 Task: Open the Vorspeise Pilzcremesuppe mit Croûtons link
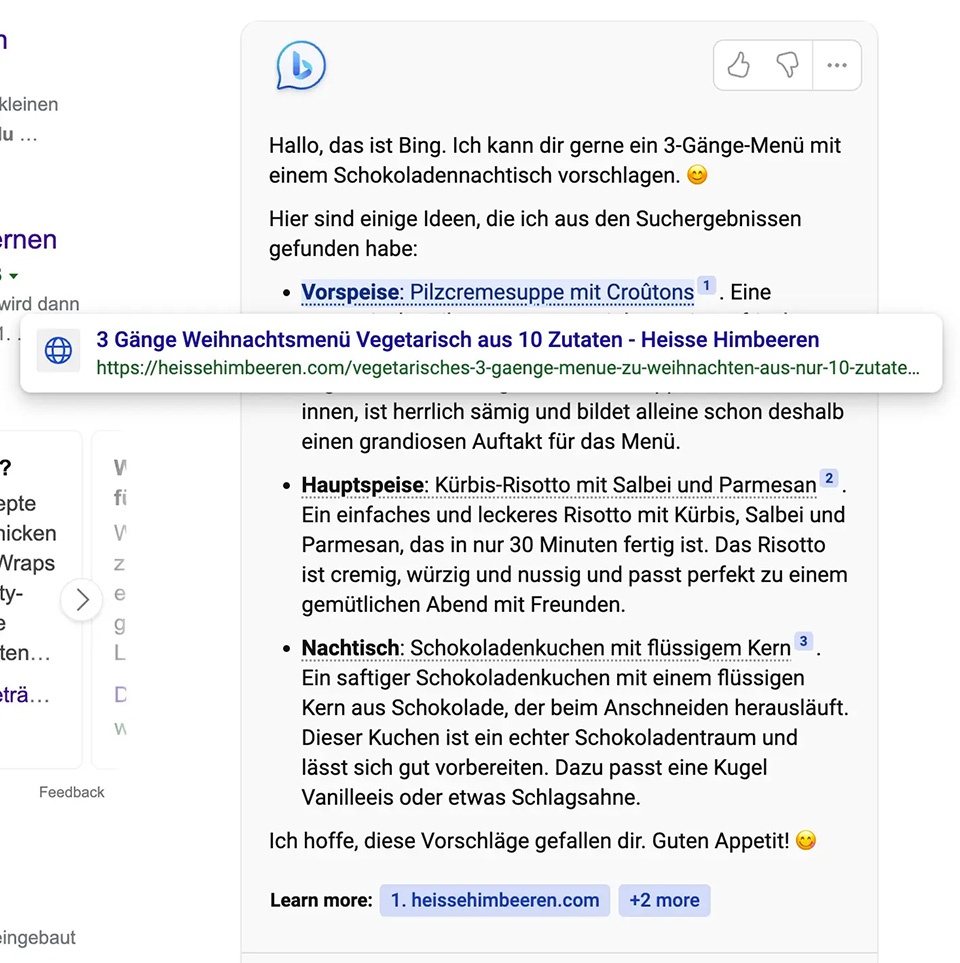498,292
